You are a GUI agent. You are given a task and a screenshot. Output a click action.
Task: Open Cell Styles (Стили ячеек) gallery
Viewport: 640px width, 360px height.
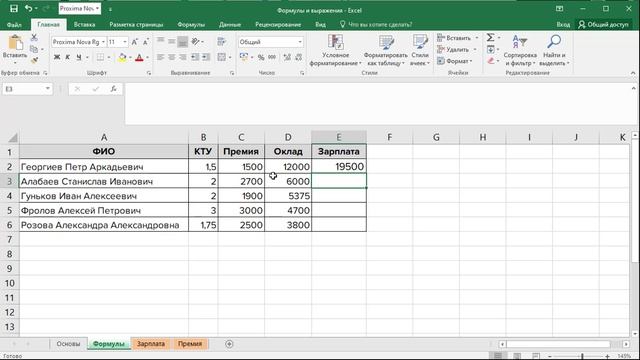coord(420,51)
